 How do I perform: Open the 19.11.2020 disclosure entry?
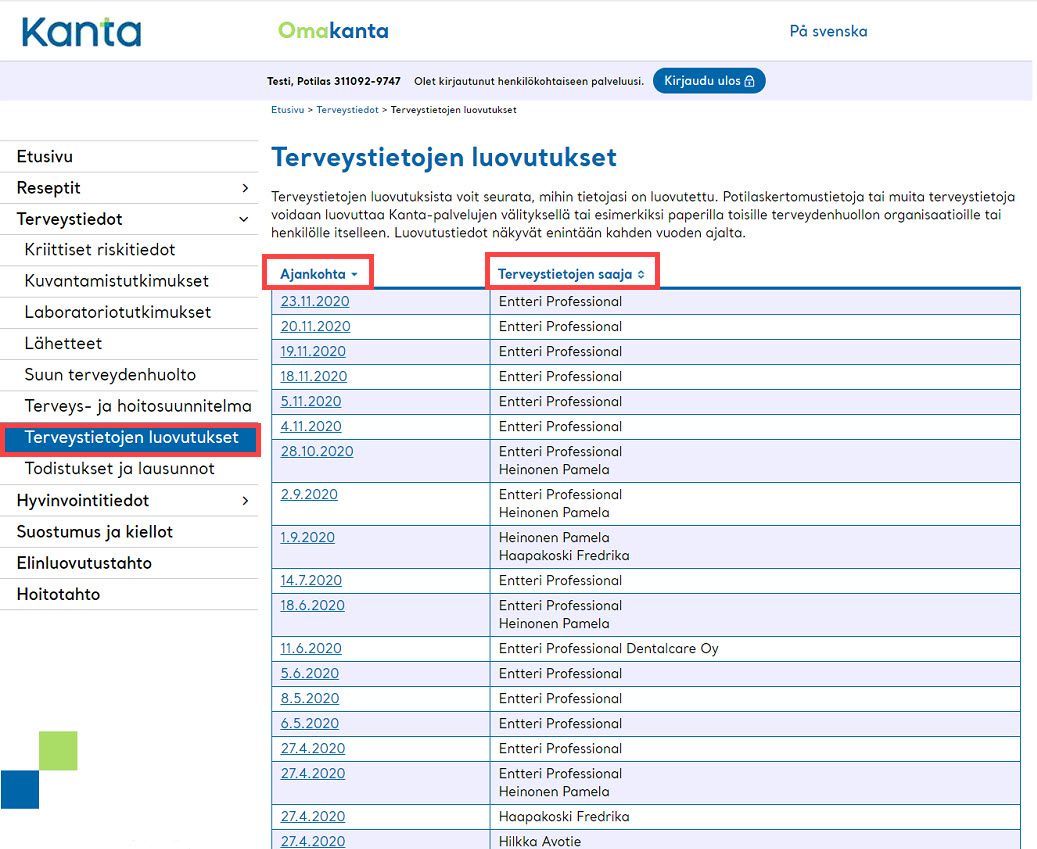[313, 352]
